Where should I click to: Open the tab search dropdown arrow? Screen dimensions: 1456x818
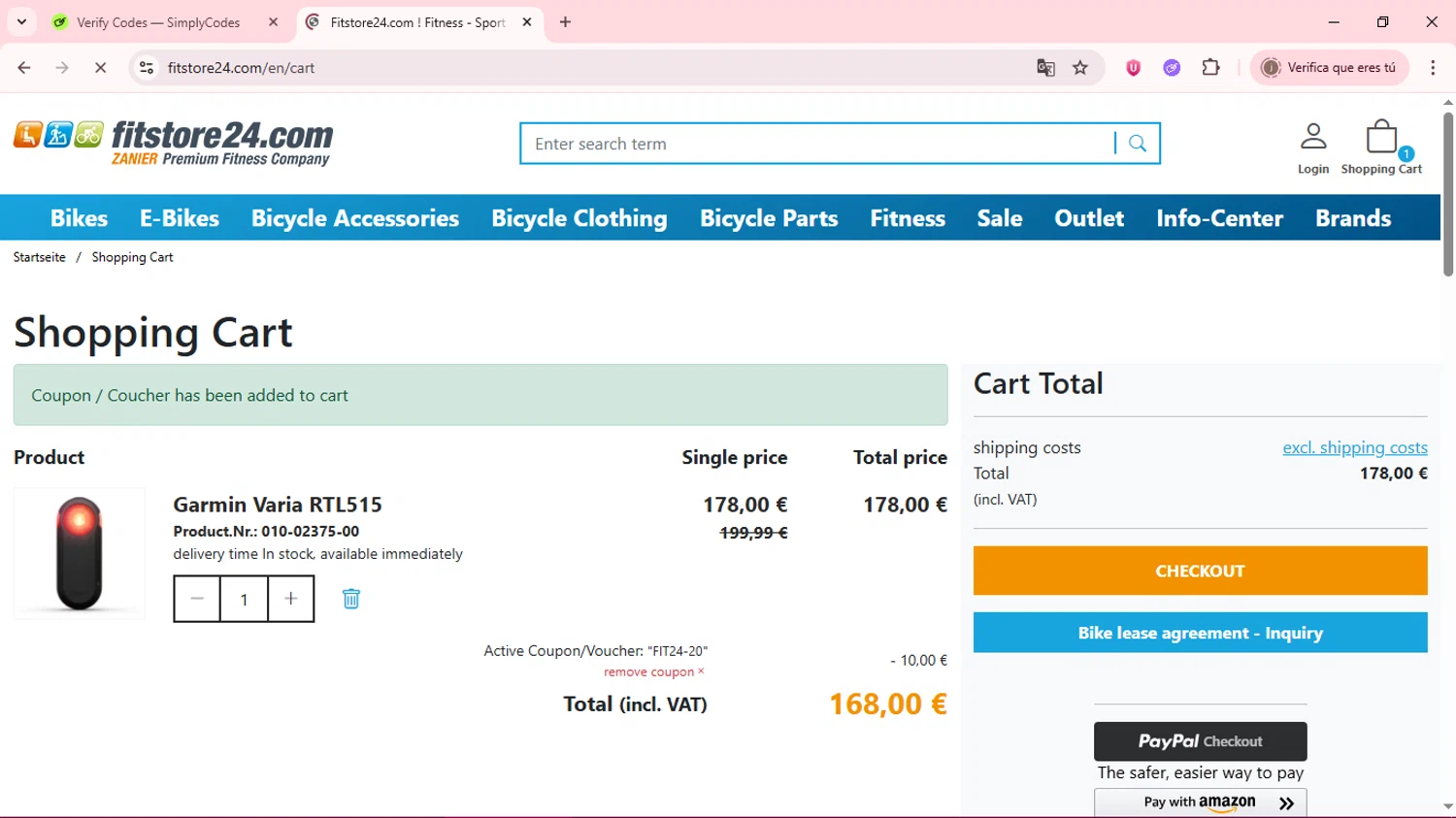[x=21, y=21]
